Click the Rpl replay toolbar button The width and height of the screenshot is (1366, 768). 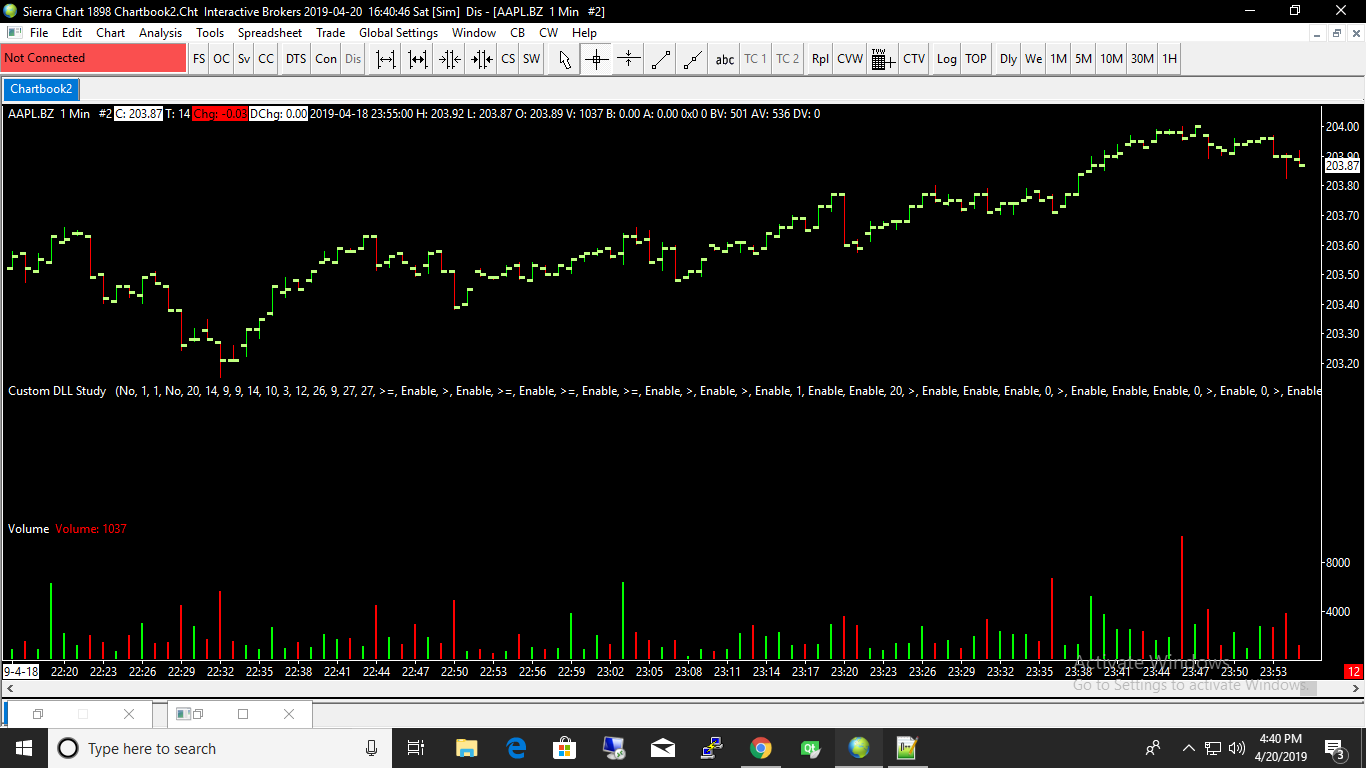[x=820, y=59]
